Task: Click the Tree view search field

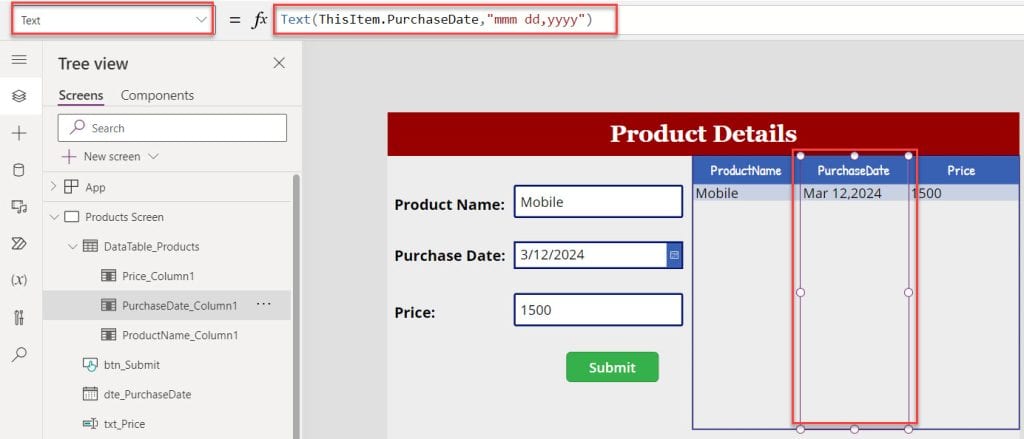Action: tap(172, 128)
